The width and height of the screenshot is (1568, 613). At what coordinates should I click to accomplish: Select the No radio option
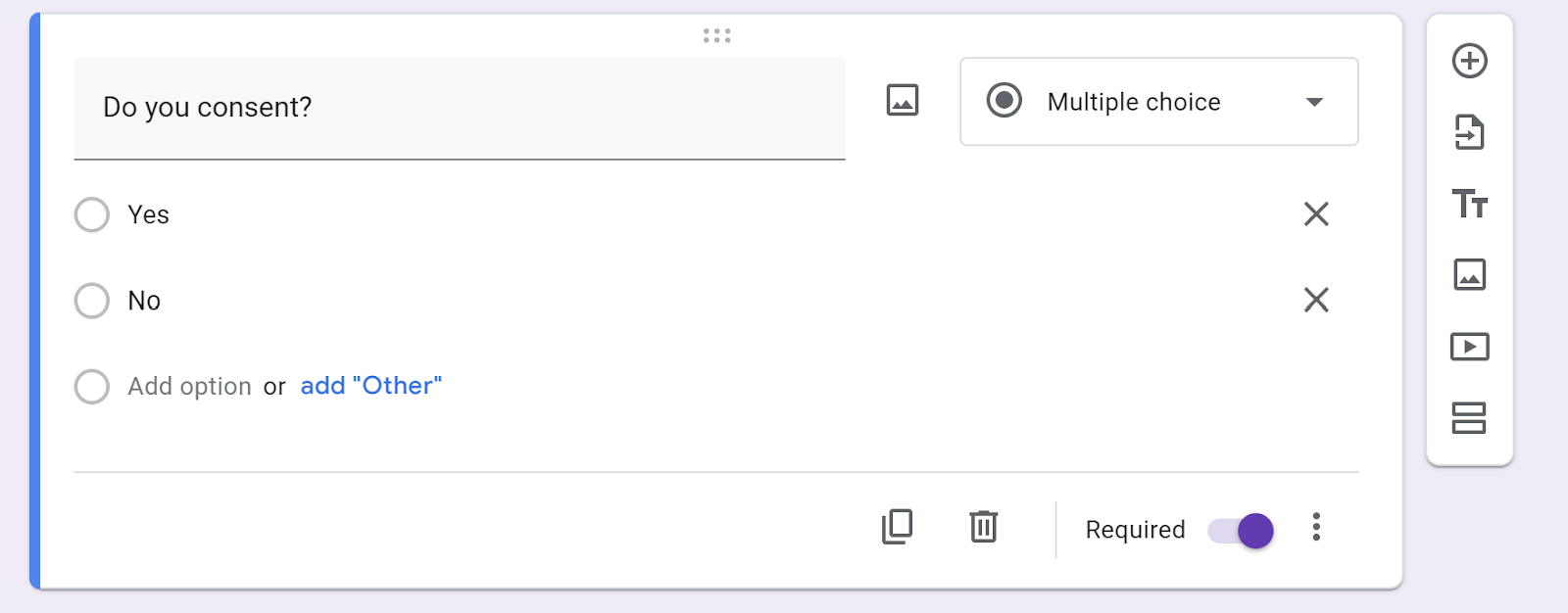point(92,301)
